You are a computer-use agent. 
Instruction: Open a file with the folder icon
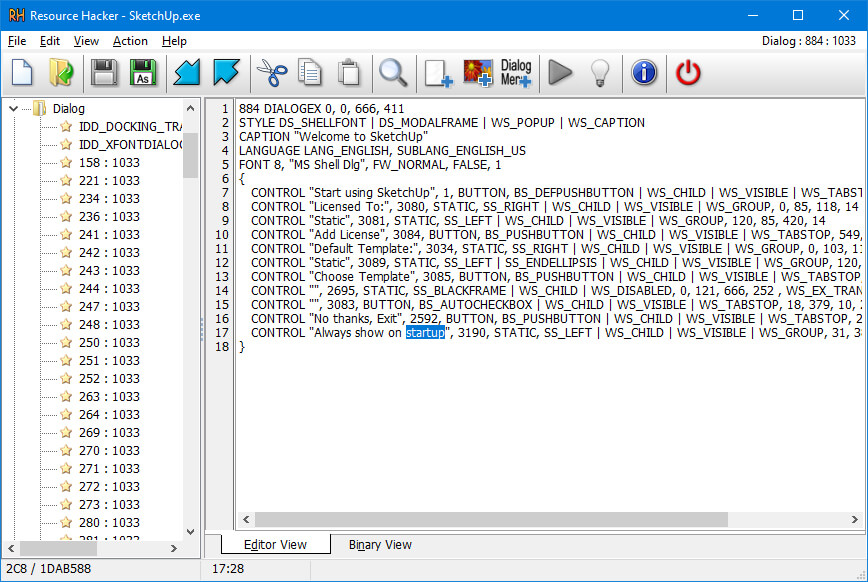click(x=61, y=73)
